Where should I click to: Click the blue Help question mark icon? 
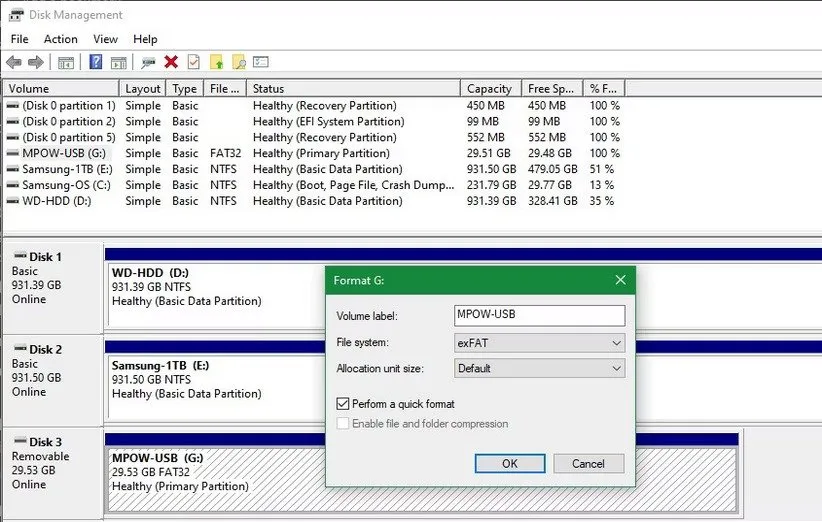pyautogui.click(x=96, y=62)
